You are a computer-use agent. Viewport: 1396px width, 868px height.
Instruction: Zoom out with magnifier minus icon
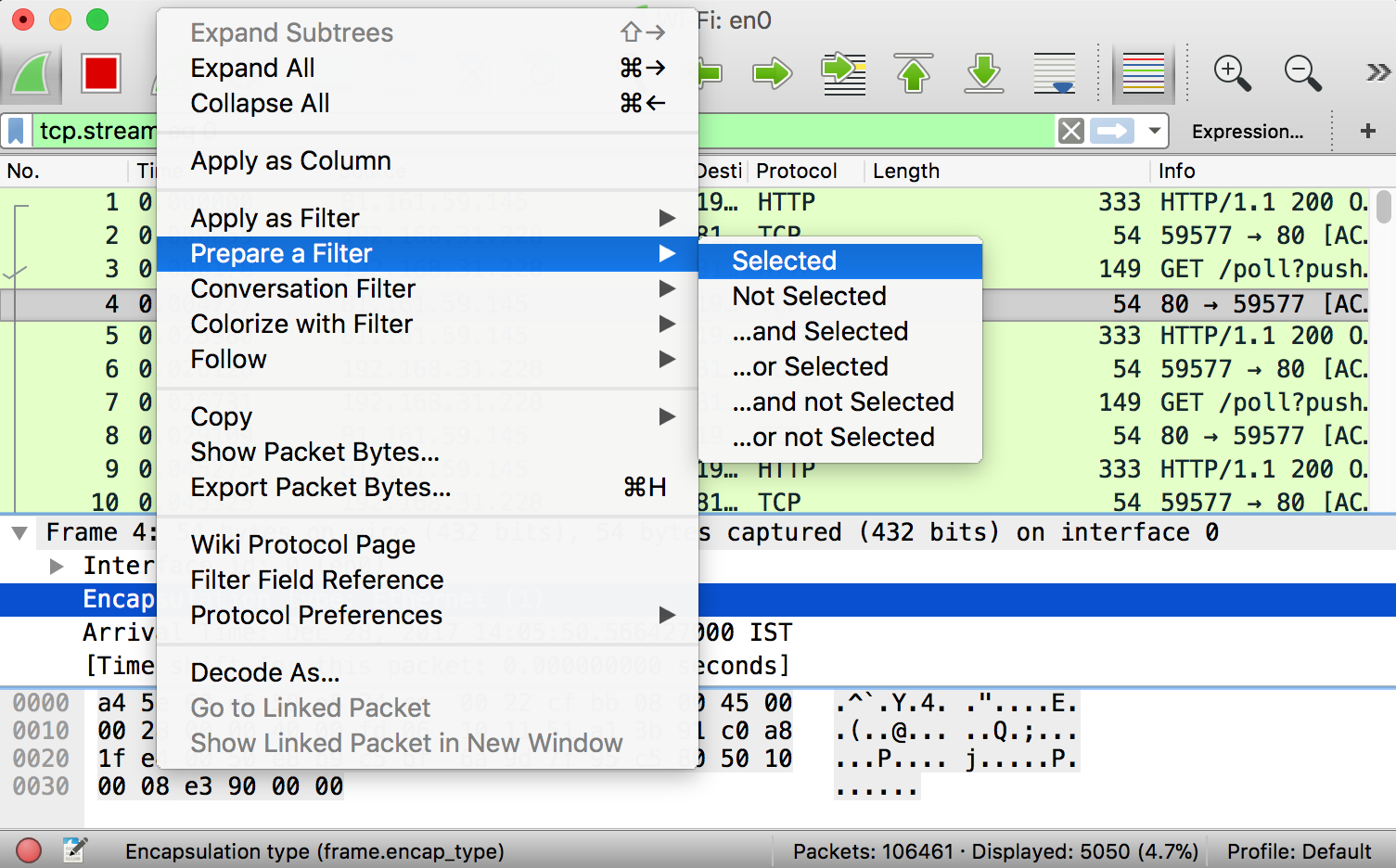[1302, 73]
